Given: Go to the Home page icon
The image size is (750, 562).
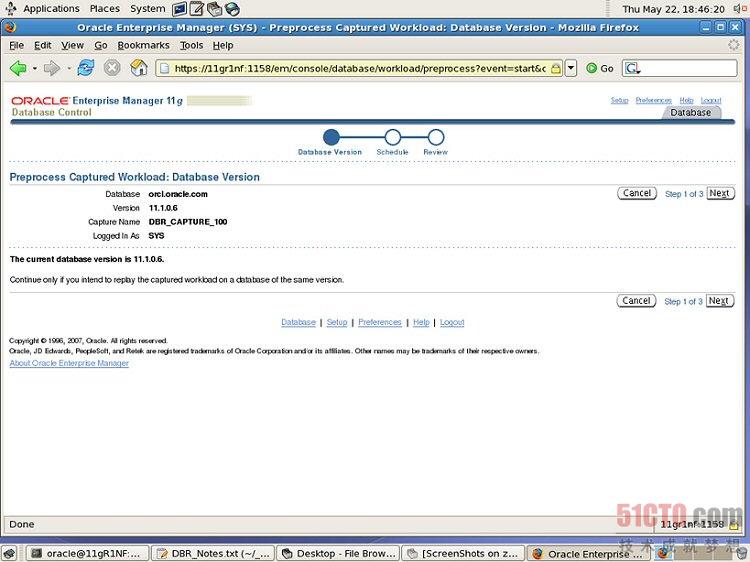Looking at the screenshot, I should click(x=139, y=68).
